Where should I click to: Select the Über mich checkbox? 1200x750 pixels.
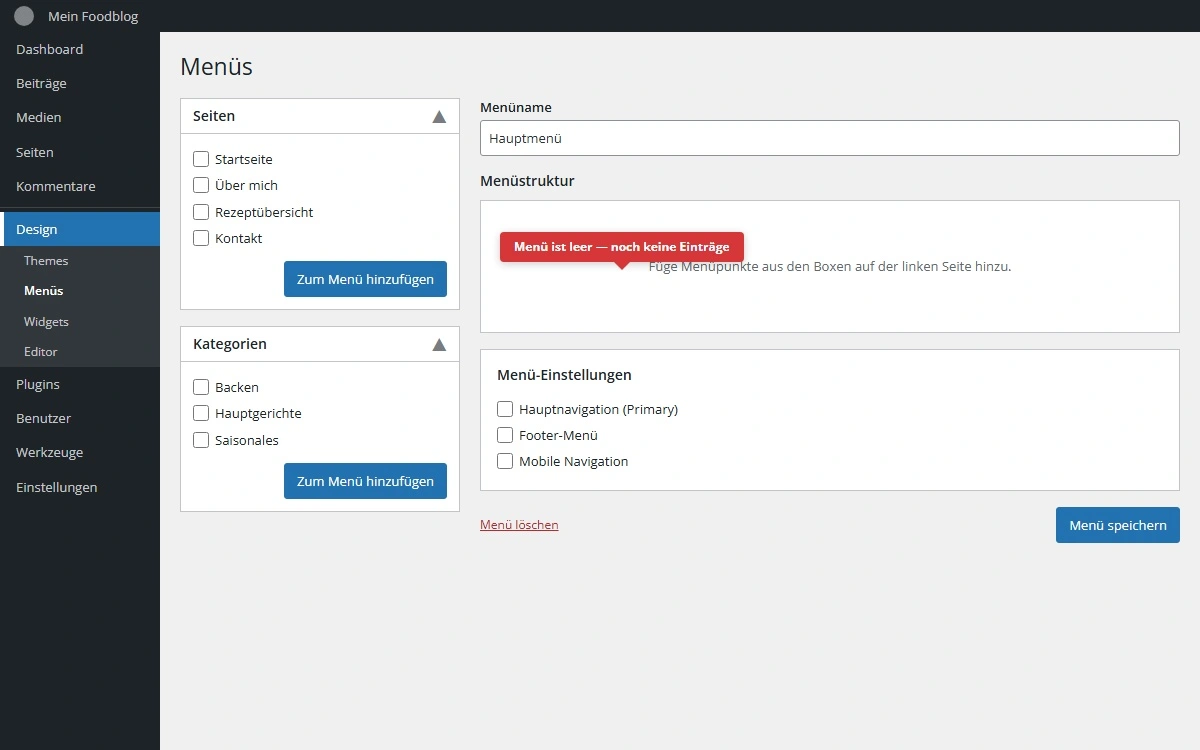point(201,185)
